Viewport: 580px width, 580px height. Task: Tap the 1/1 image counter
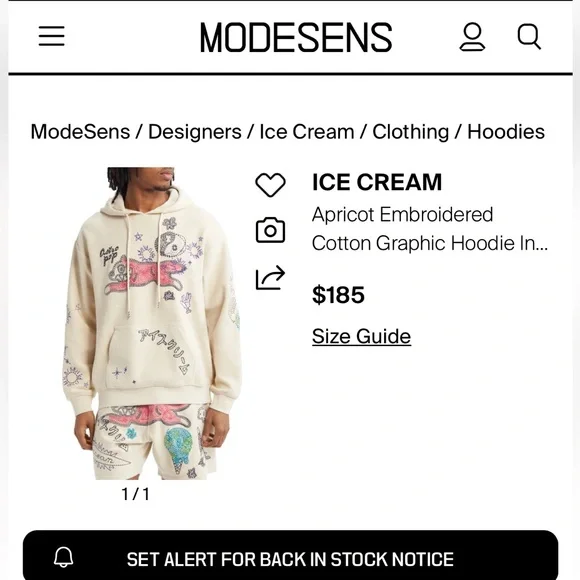click(x=135, y=494)
